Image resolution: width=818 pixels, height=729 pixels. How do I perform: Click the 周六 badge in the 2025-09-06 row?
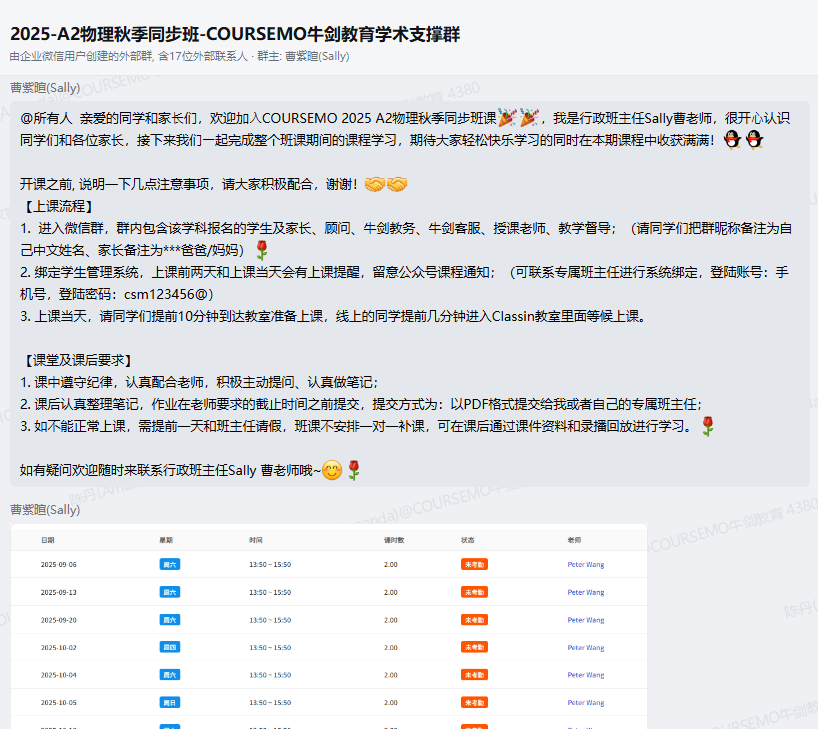170,564
